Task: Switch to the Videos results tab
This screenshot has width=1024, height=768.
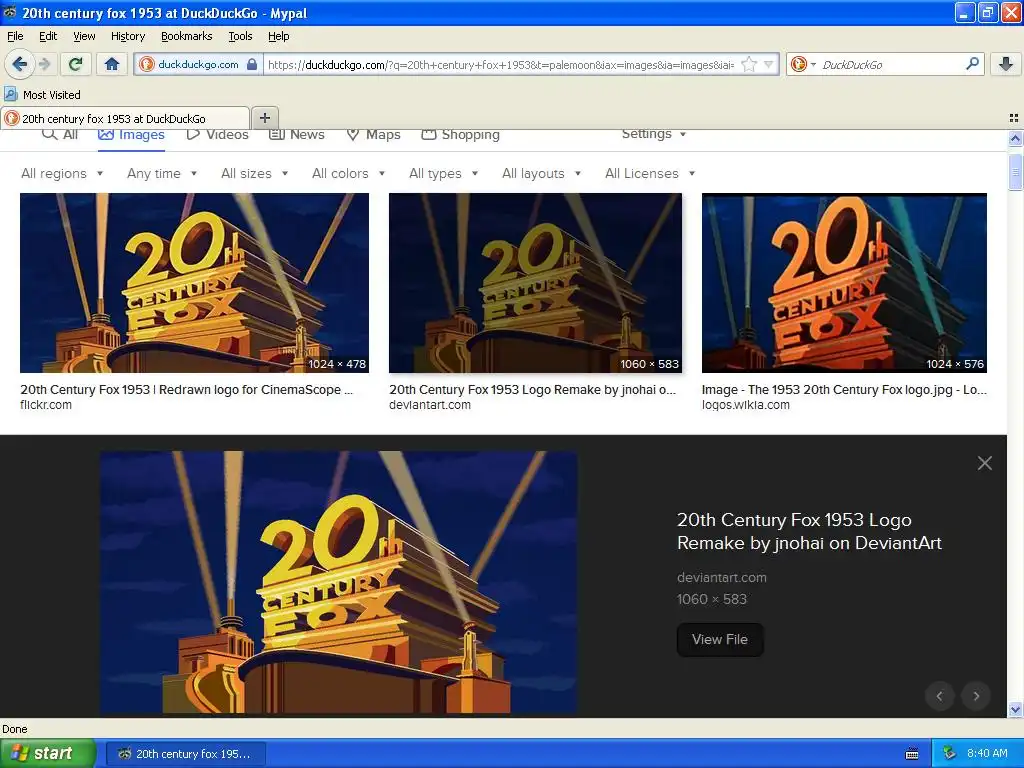Action: point(217,135)
